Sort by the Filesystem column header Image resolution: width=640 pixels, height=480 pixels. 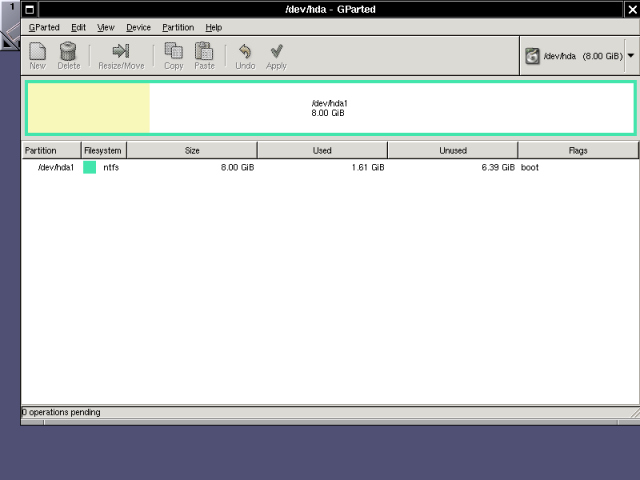coord(104,151)
